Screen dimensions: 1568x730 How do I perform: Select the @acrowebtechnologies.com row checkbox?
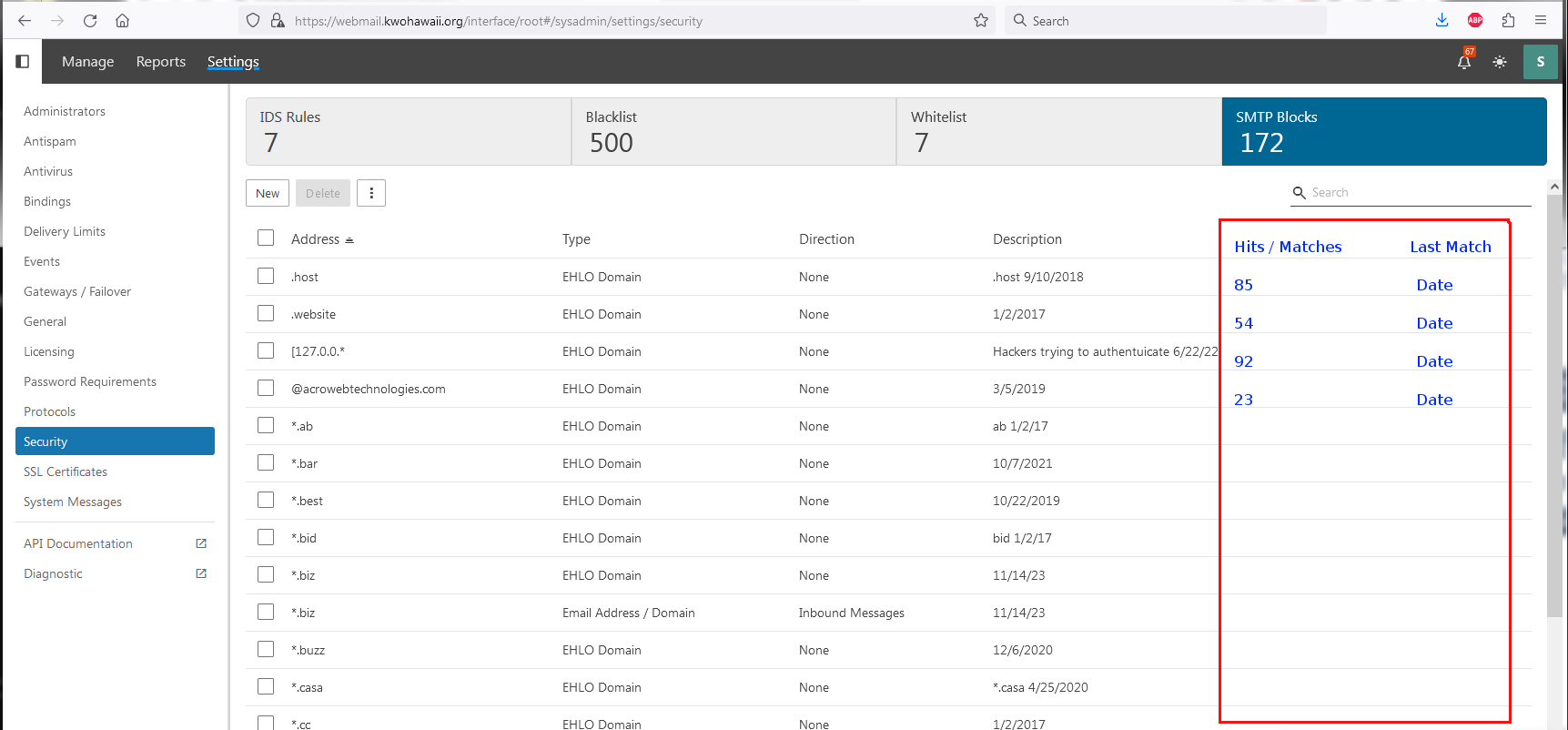[x=266, y=388]
